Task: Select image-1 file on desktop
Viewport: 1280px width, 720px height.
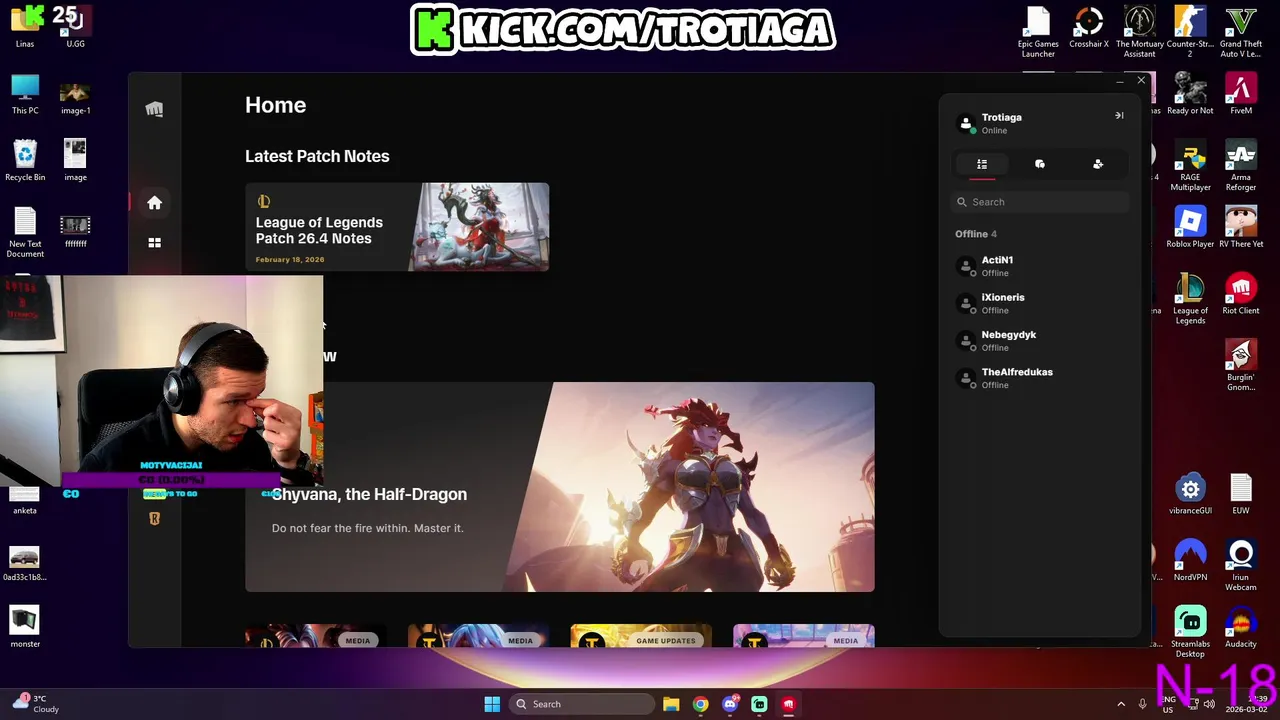Action: coord(75,95)
